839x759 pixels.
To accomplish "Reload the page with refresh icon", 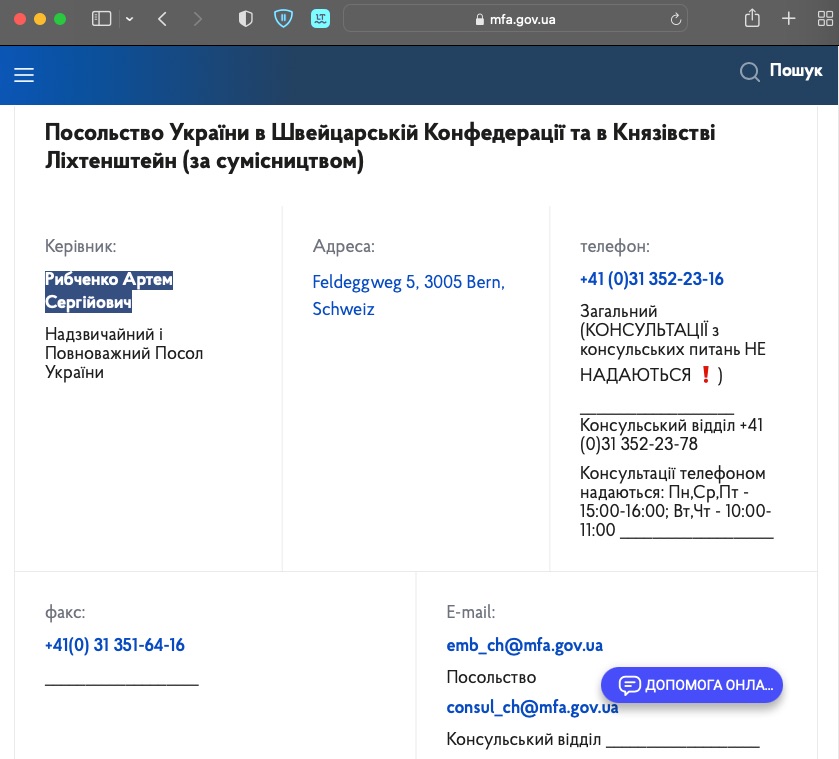I will click(x=676, y=19).
